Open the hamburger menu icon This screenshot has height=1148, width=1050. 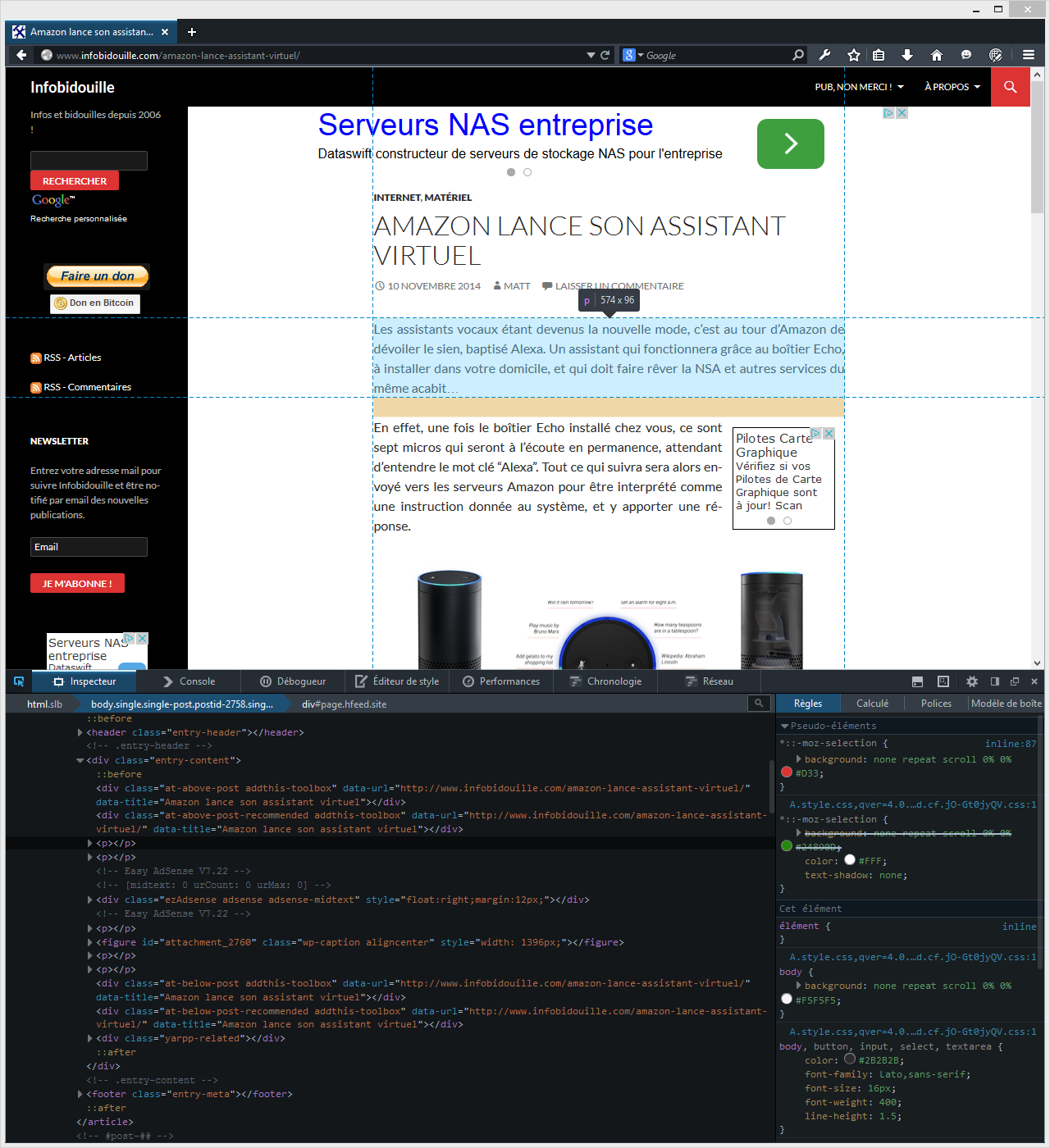point(1029,55)
